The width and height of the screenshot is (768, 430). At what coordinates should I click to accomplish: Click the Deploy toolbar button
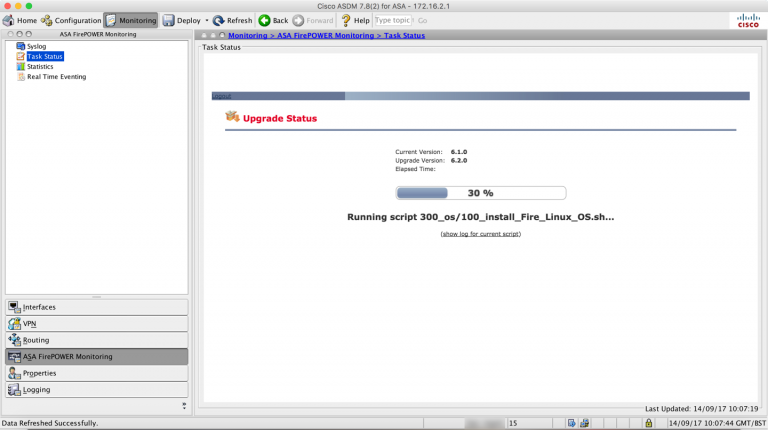tap(182, 21)
